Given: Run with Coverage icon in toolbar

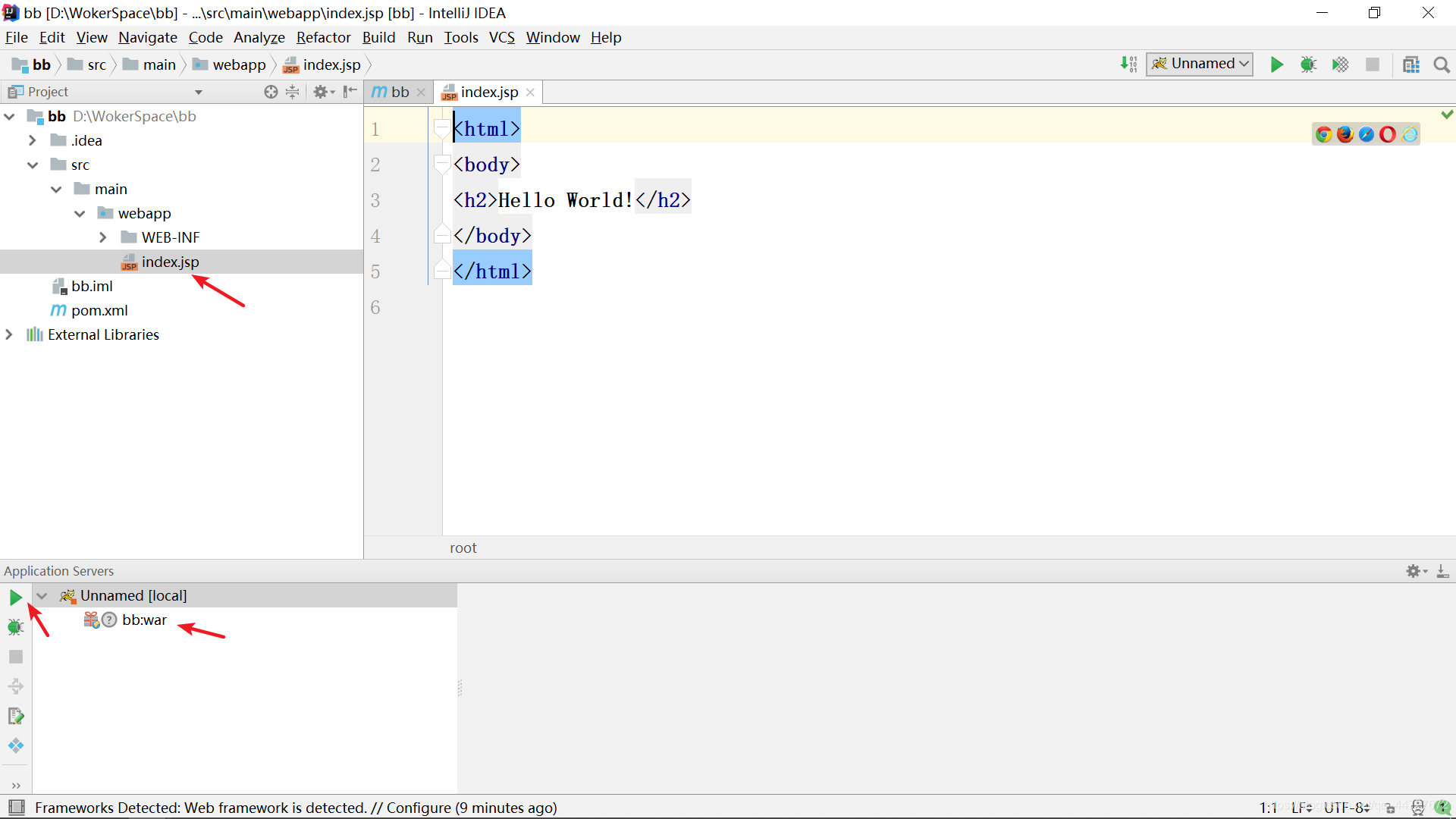Looking at the screenshot, I should (x=1340, y=64).
